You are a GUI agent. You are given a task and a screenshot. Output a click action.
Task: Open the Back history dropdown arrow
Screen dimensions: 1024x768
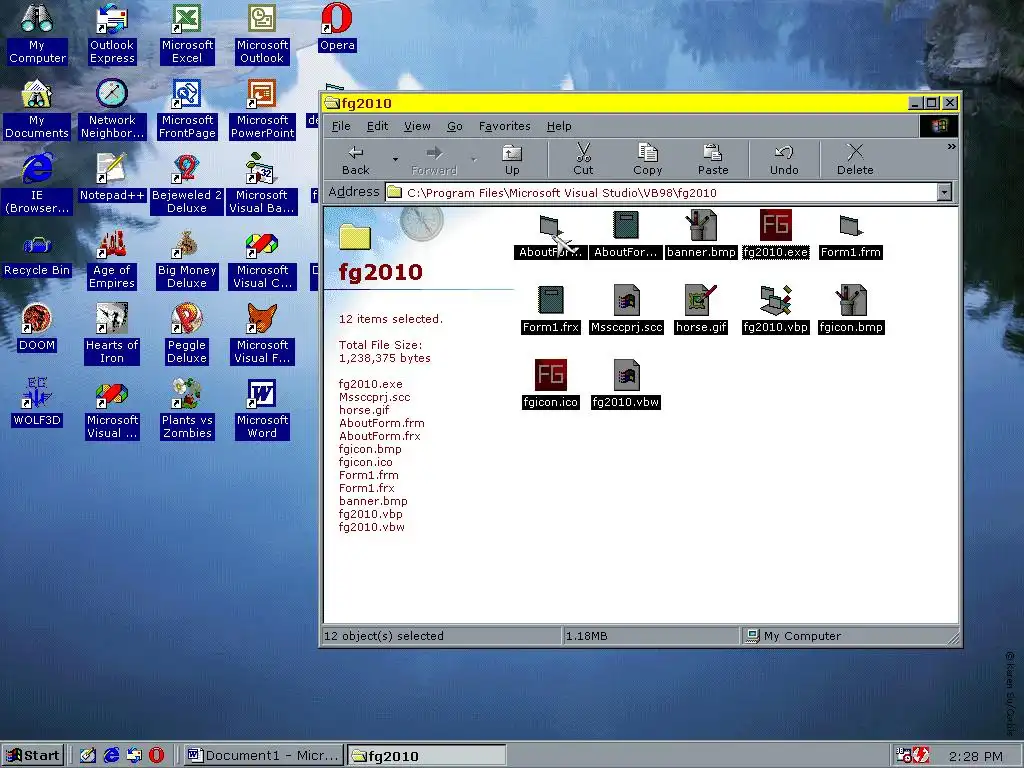(x=394, y=160)
